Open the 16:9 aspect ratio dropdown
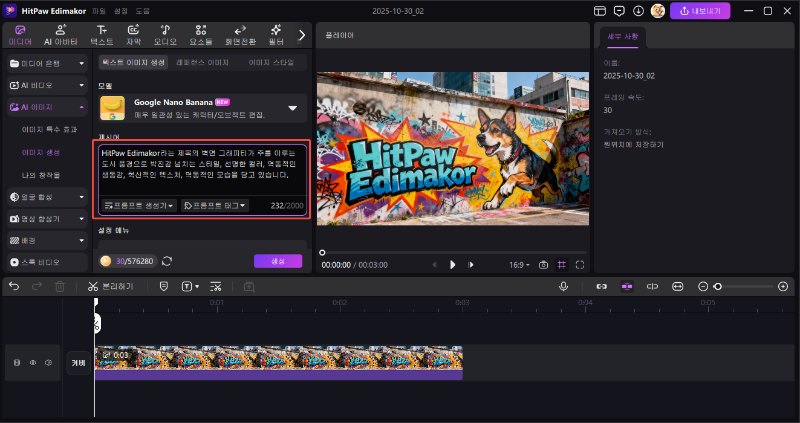The height and width of the screenshot is (423, 800). (x=519, y=265)
